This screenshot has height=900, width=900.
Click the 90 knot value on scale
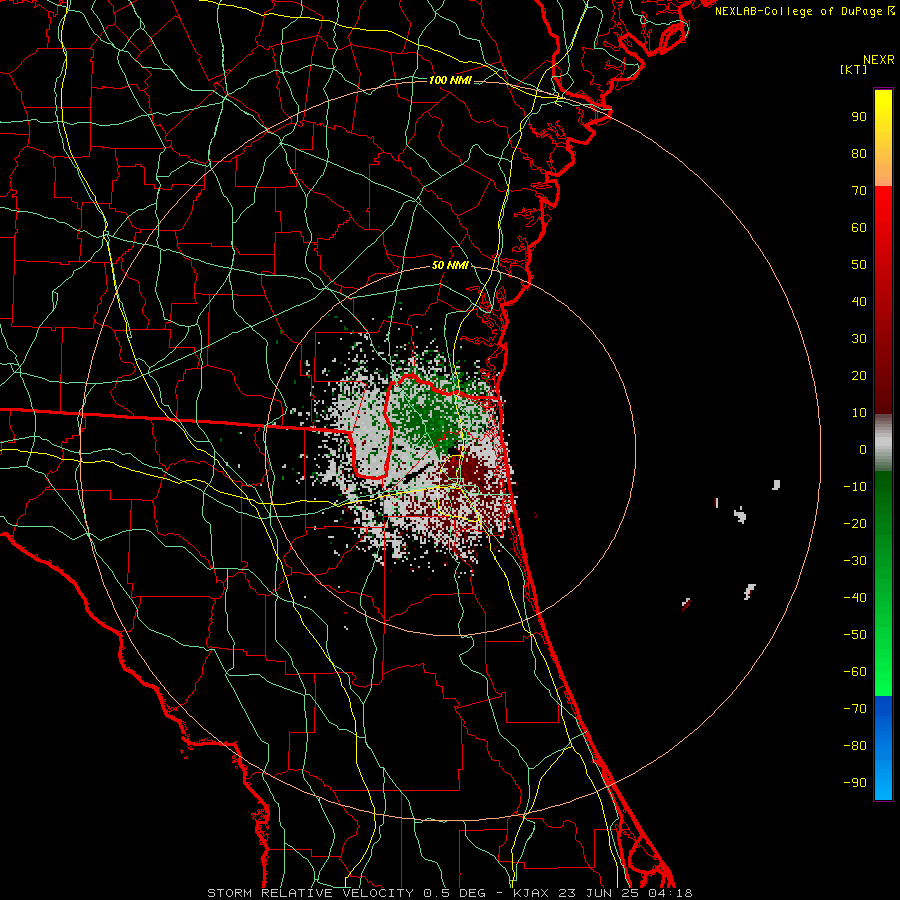point(859,117)
